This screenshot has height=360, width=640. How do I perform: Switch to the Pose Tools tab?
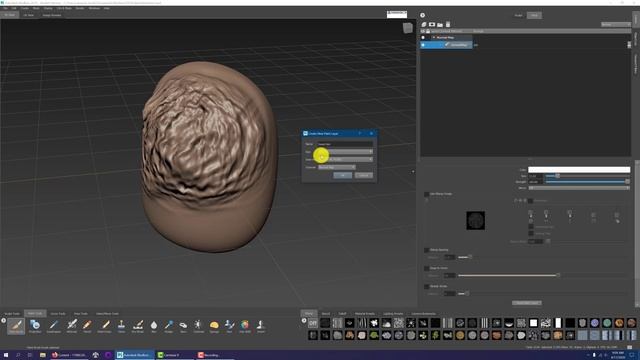click(x=81, y=313)
